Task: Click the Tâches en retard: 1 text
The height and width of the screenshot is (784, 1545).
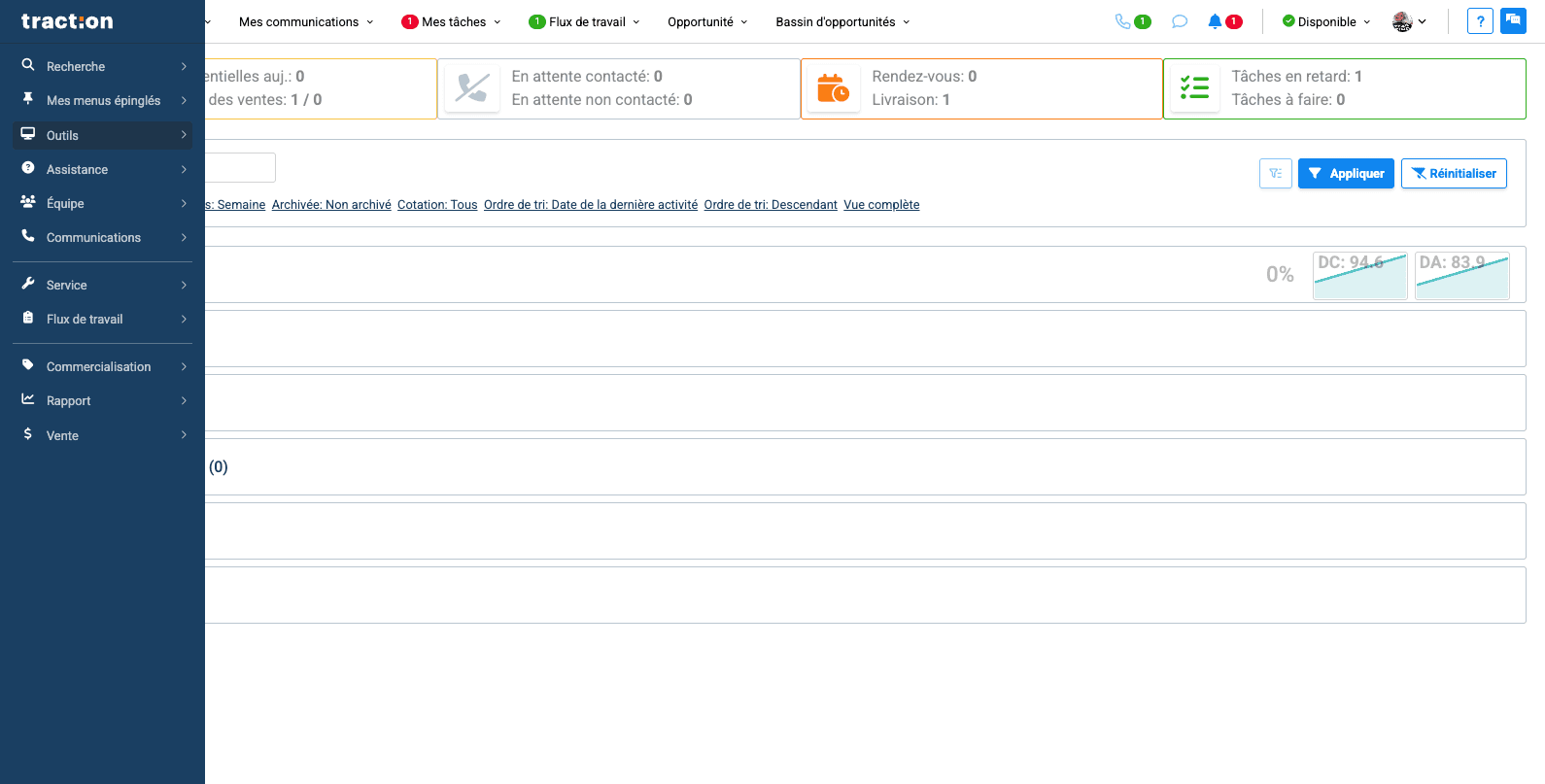Action: [x=1296, y=77]
